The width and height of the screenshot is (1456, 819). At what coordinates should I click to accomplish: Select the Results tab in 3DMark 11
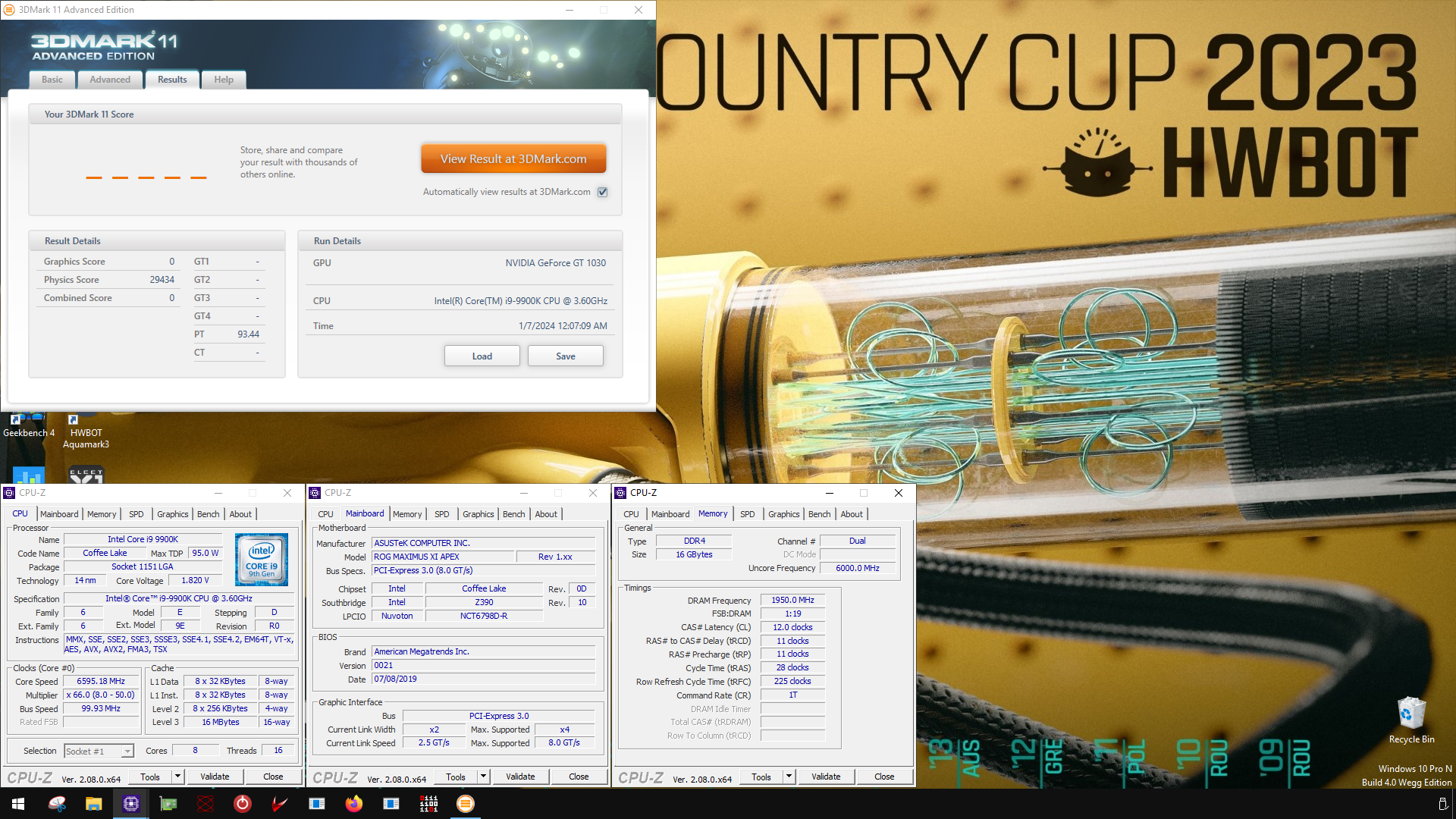(x=172, y=80)
